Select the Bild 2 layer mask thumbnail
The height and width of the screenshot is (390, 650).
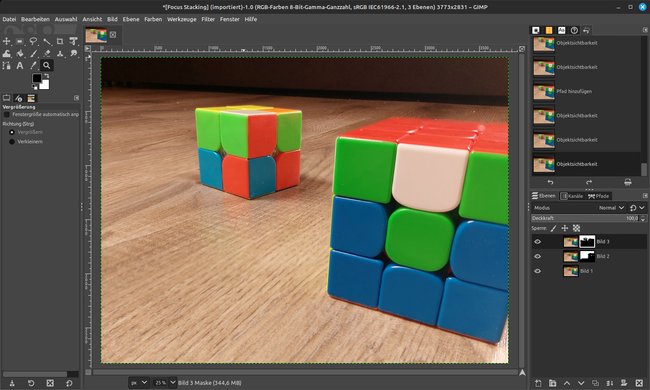tap(587, 256)
